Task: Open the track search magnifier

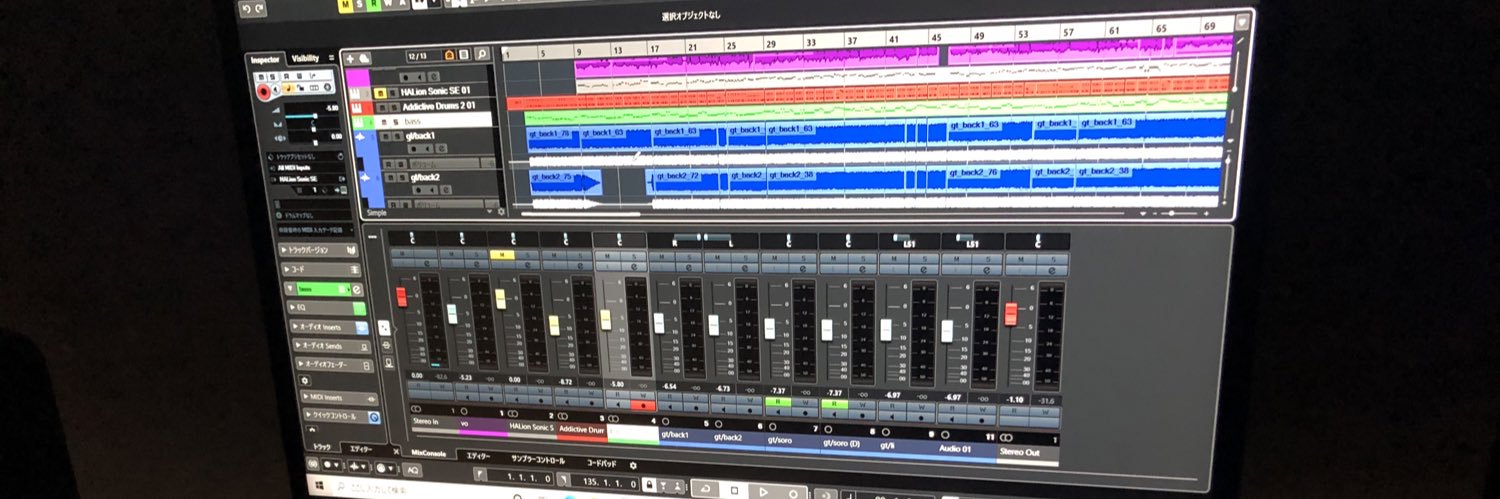Action: tap(481, 54)
